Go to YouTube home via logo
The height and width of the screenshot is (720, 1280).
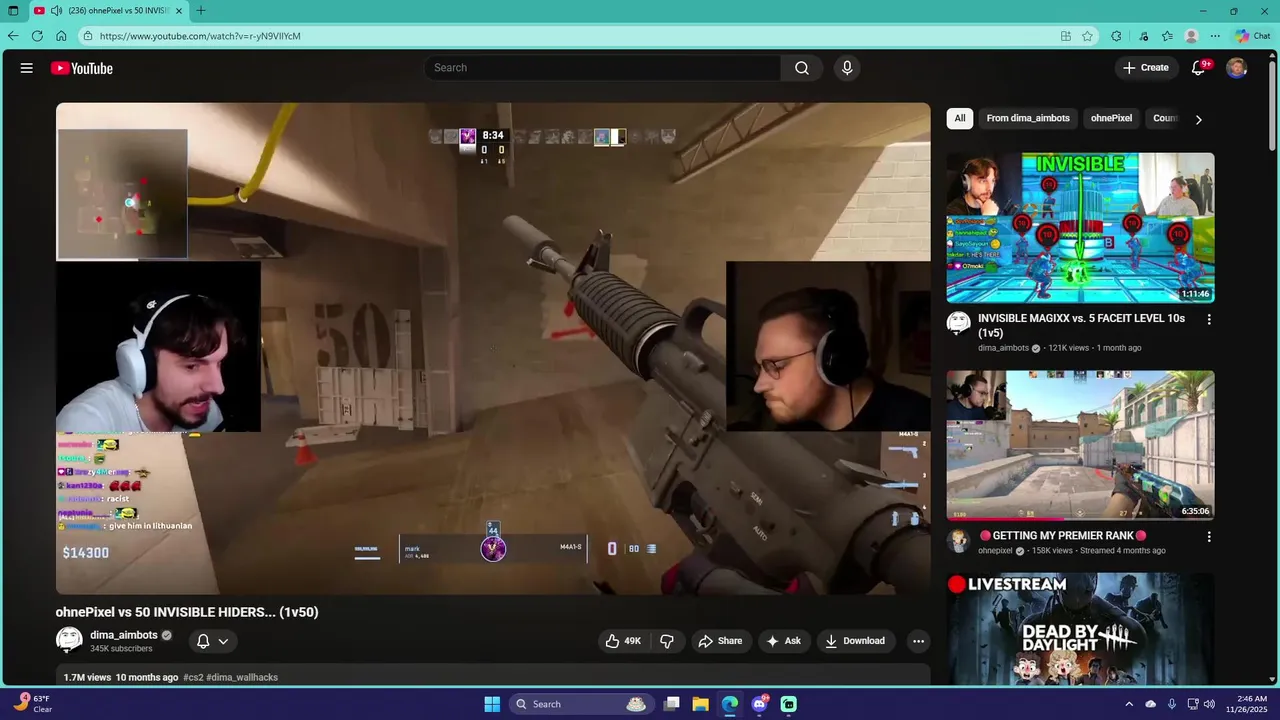pyautogui.click(x=82, y=68)
